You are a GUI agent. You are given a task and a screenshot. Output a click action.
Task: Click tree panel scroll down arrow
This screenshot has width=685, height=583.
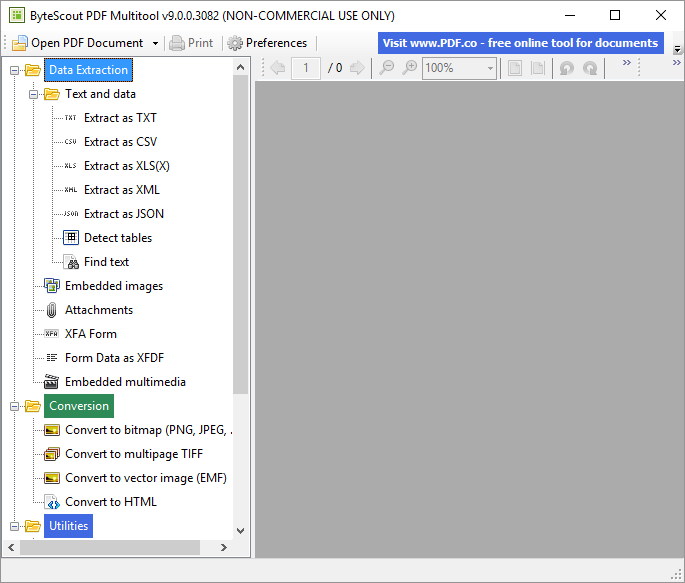point(240,531)
